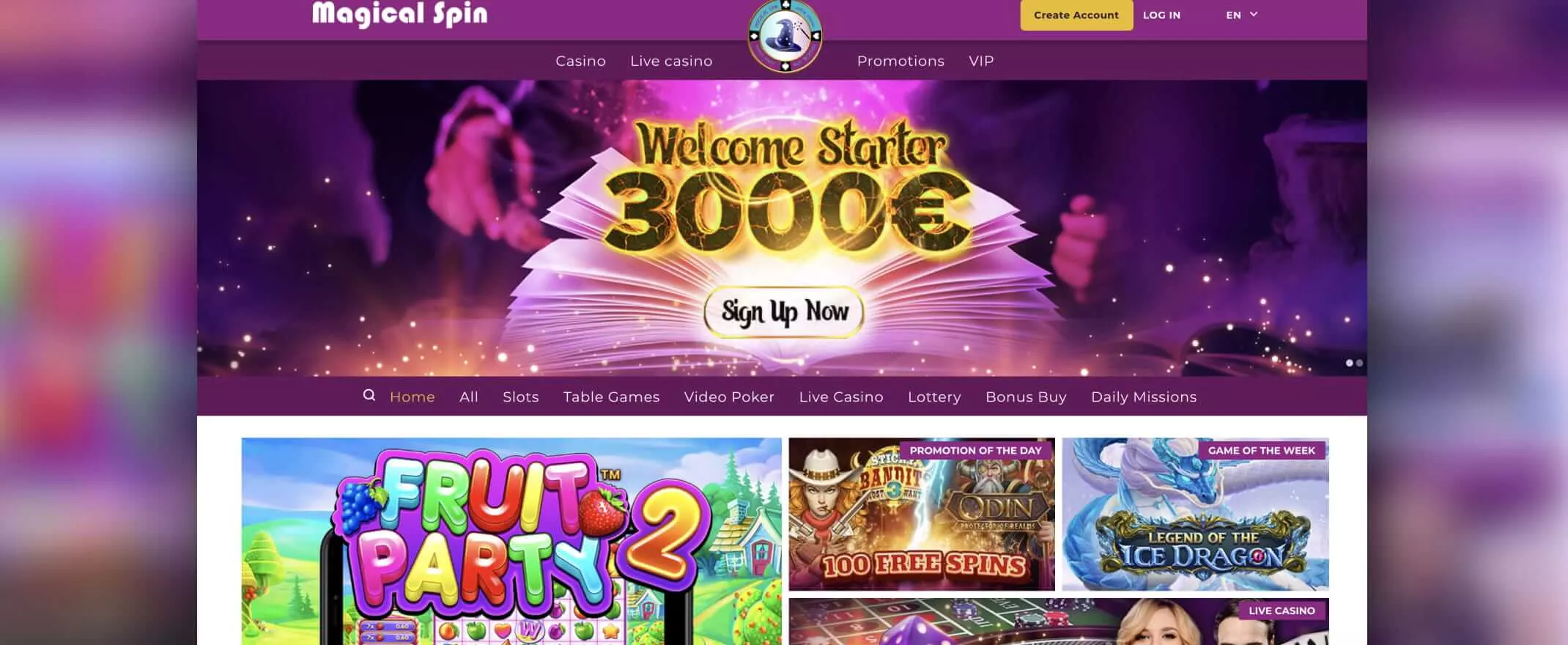The image size is (1568, 645).
Task: Click the wizard hat logo emblem
Action: click(x=785, y=36)
